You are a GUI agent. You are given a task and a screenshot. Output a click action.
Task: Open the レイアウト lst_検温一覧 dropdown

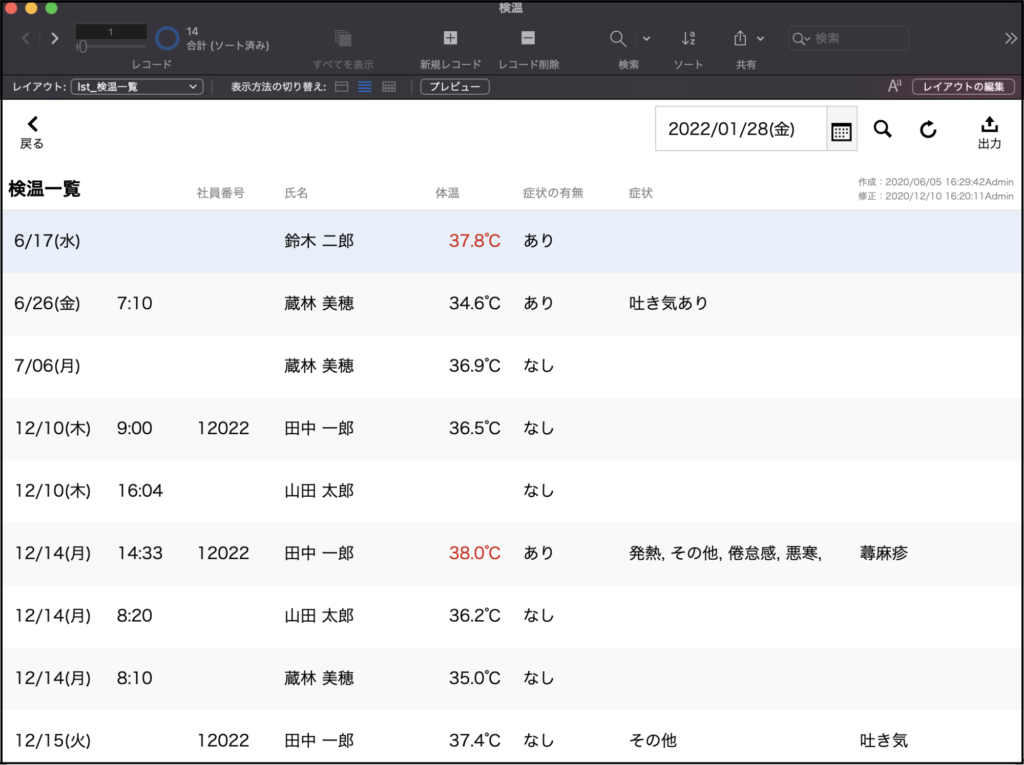(138, 87)
